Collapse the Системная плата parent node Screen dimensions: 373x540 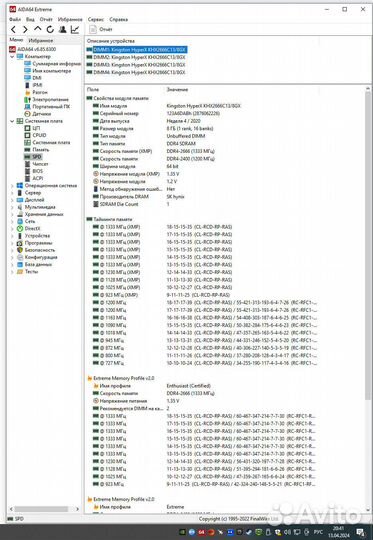[12, 121]
